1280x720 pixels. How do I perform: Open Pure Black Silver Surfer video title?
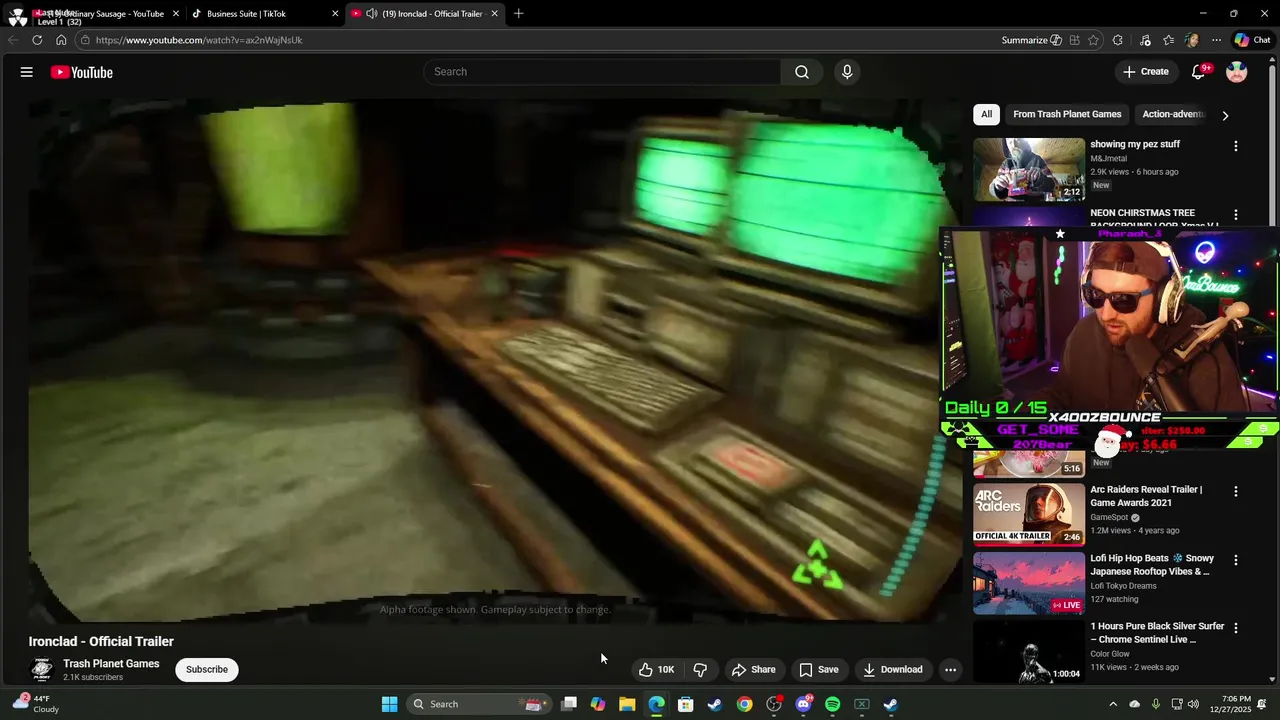[x=1157, y=633]
